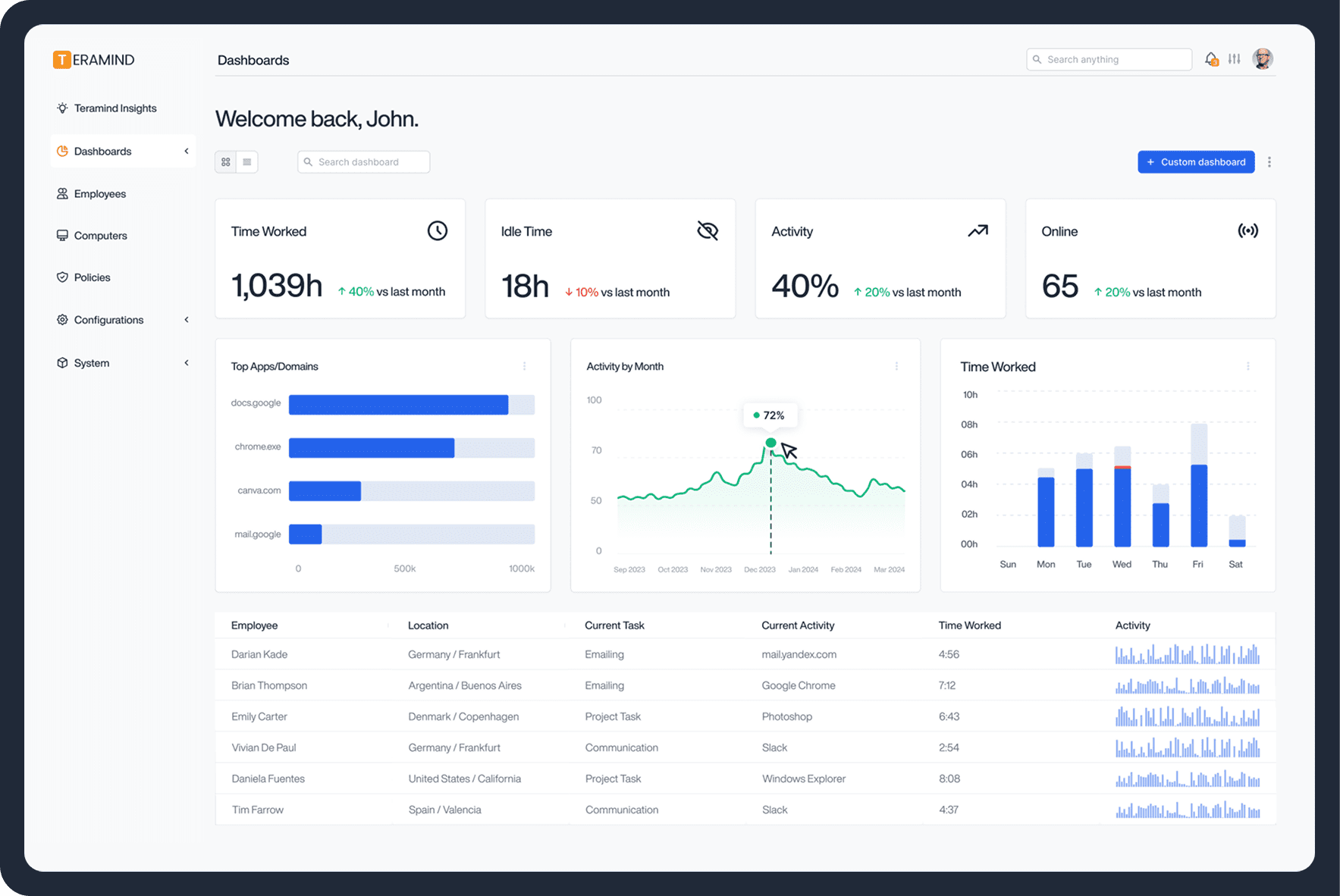The image size is (1340, 896).
Task: Switch to grid view layout
Action: (226, 162)
